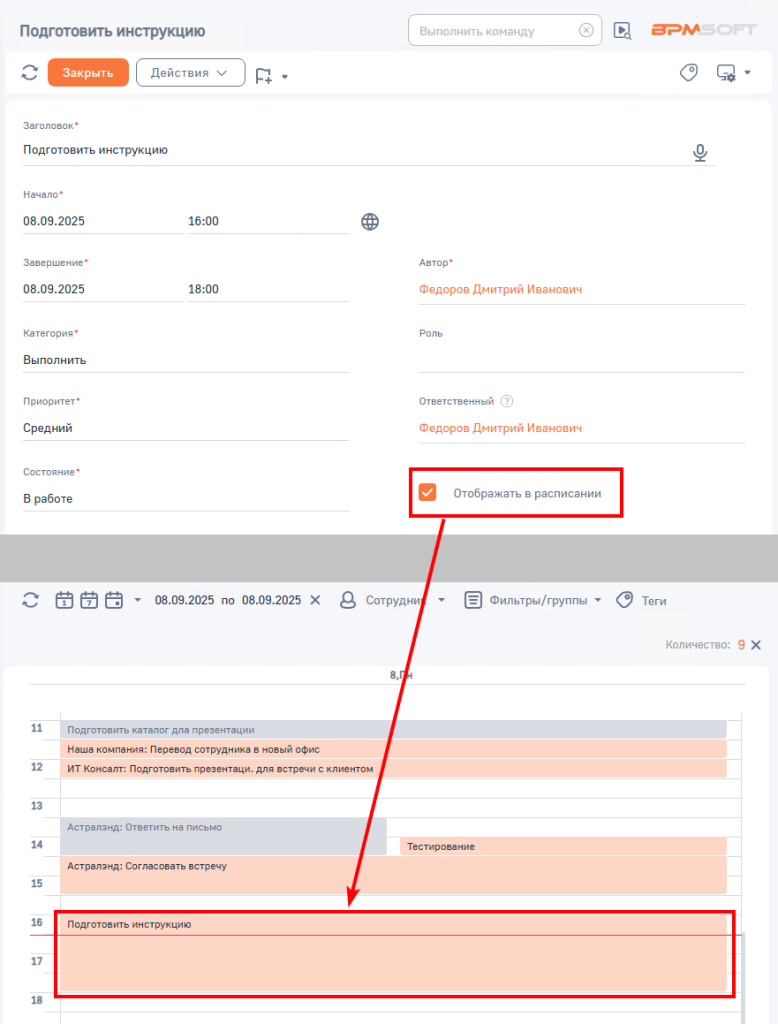
Task: Open the Федоров Дмитрий Иванович author link
Action: (500, 289)
